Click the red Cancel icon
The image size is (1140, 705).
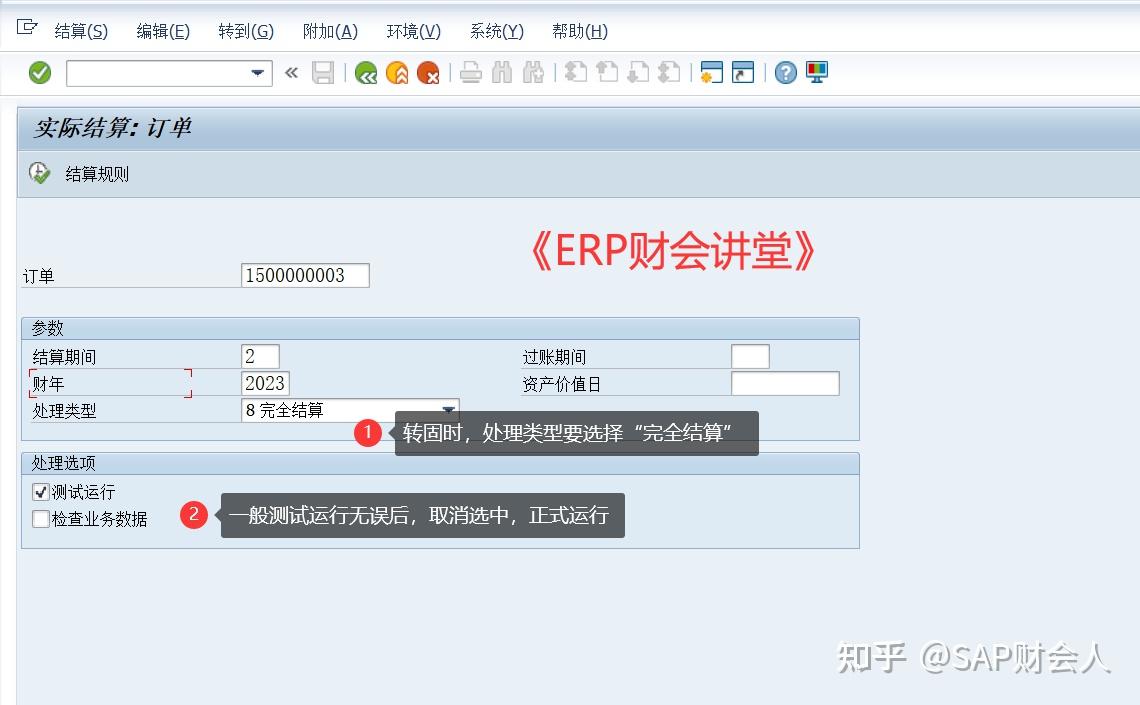point(429,72)
